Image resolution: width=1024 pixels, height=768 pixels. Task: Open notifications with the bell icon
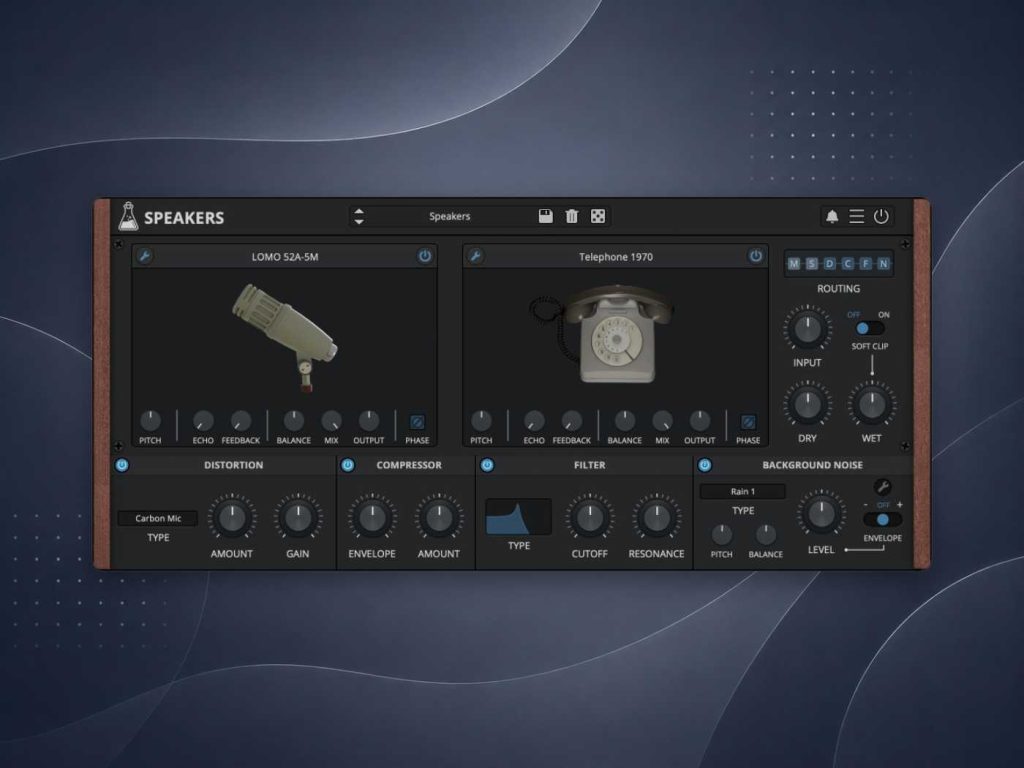832,216
